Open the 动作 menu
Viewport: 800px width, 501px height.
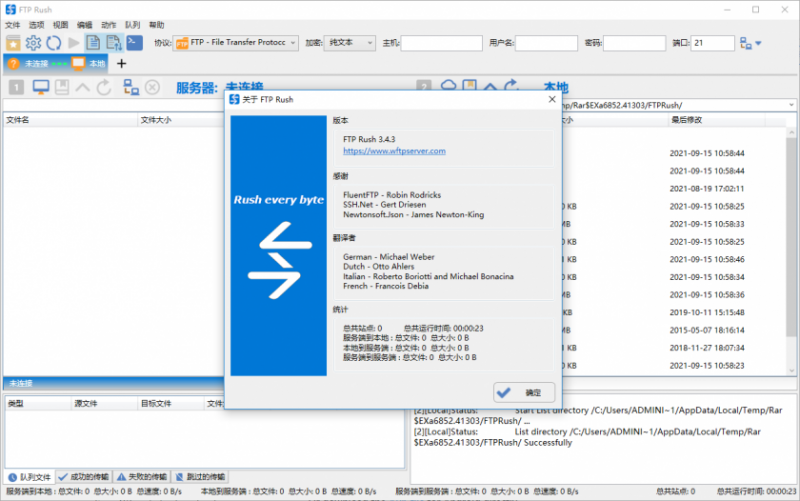108,25
